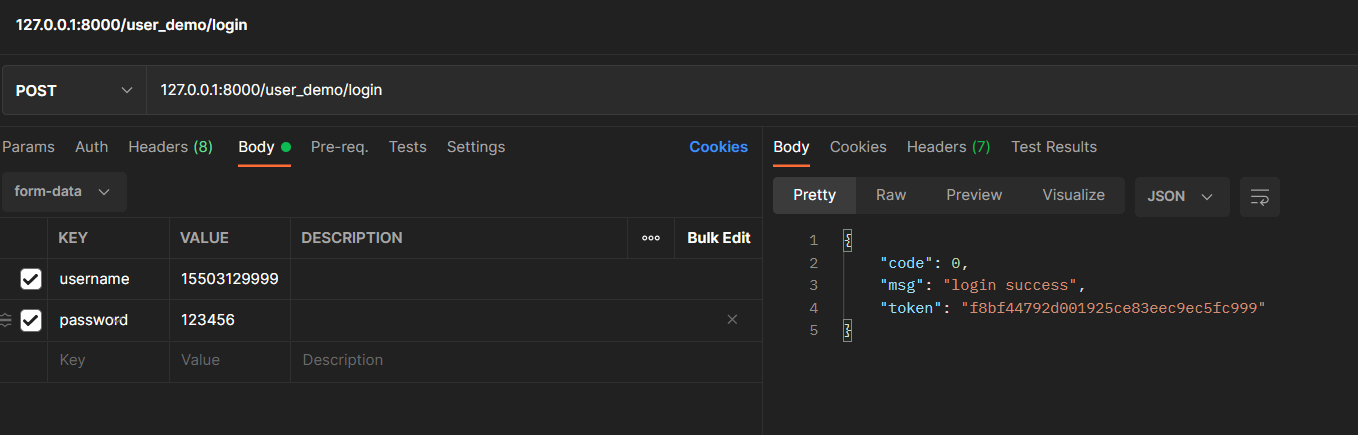Click the wrap lines icon in response toolbar
This screenshot has height=435, width=1358.
(x=1259, y=196)
